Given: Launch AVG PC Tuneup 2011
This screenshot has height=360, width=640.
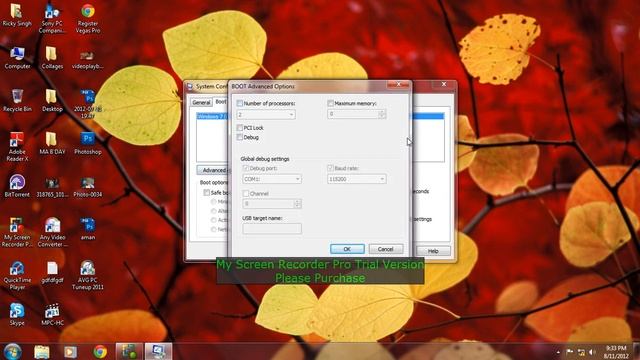Looking at the screenshot, I should (88, 276).
